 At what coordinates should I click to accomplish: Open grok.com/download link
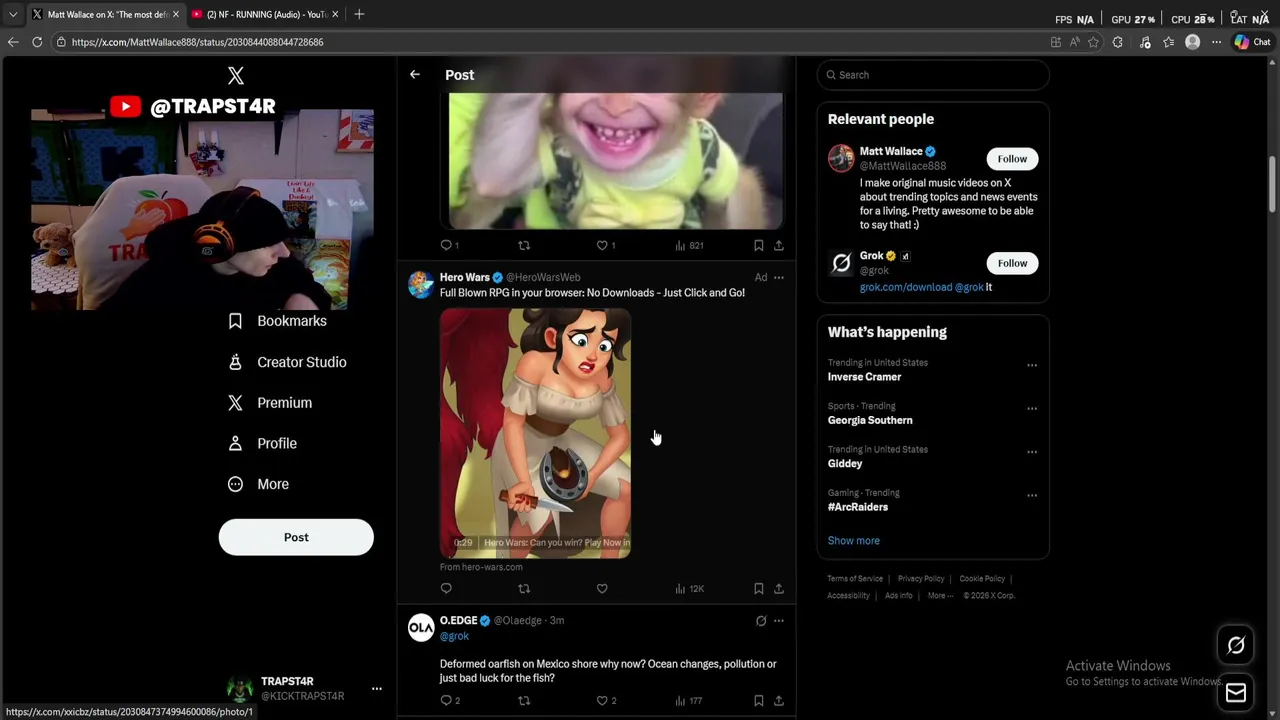(906, 287)
